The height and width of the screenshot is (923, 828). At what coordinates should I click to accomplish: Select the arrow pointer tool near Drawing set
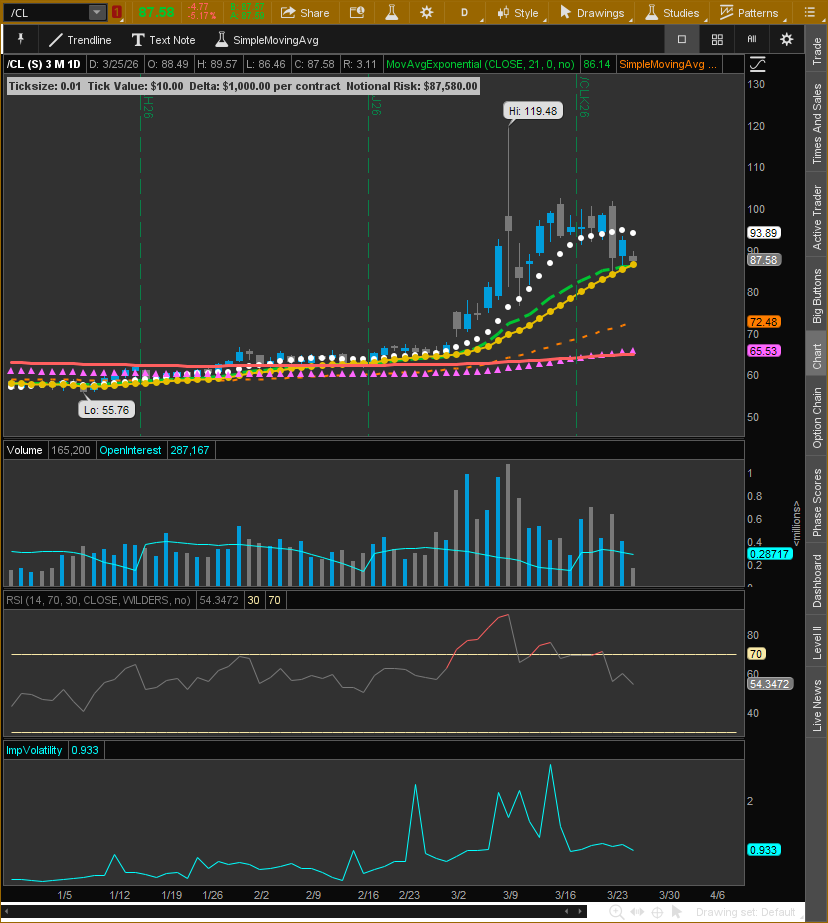[676, 912]
